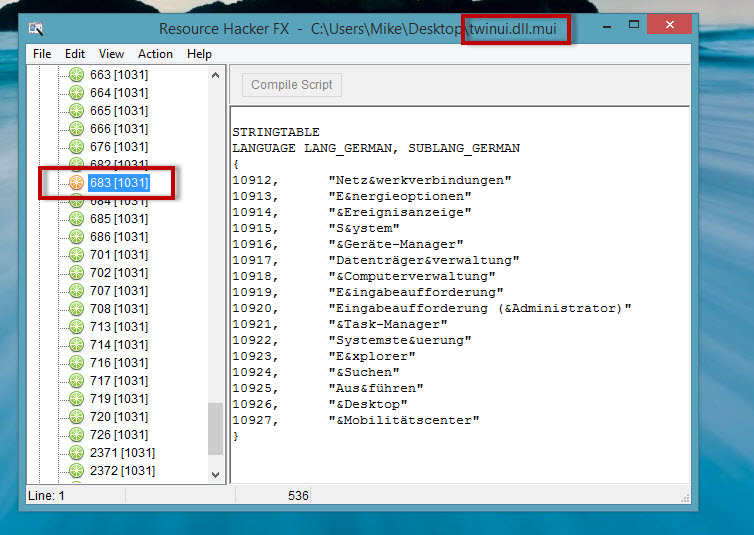Viewport: 754px width, 535px height.
Task: Click the green icon beside 707 [1031]
Action: pos(76,291)
